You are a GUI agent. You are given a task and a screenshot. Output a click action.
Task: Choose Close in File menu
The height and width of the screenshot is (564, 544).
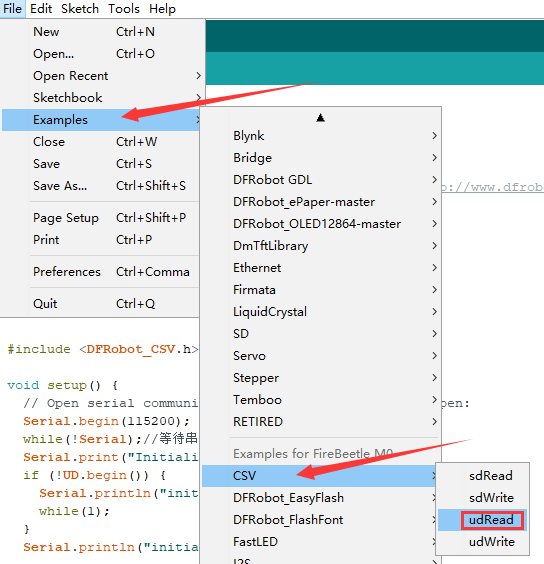coord(101,142)
